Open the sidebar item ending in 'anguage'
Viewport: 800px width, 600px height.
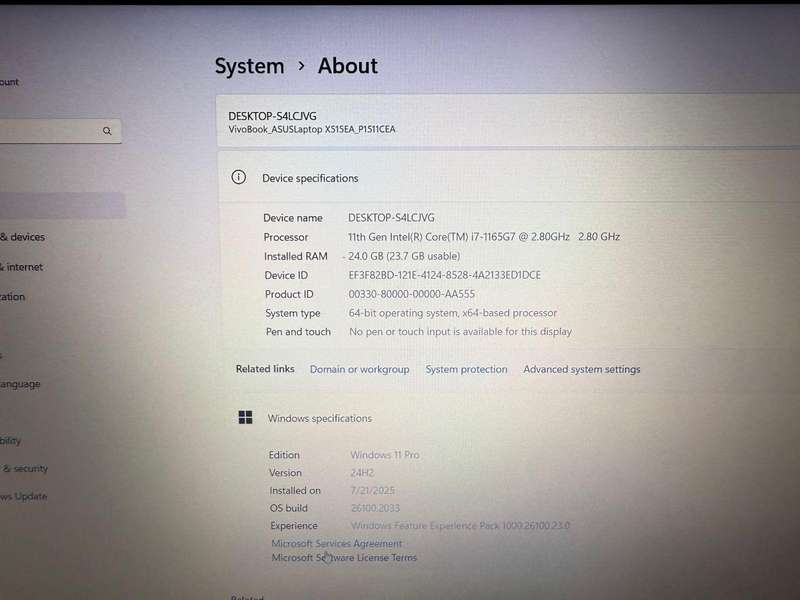tap(20, 384)
